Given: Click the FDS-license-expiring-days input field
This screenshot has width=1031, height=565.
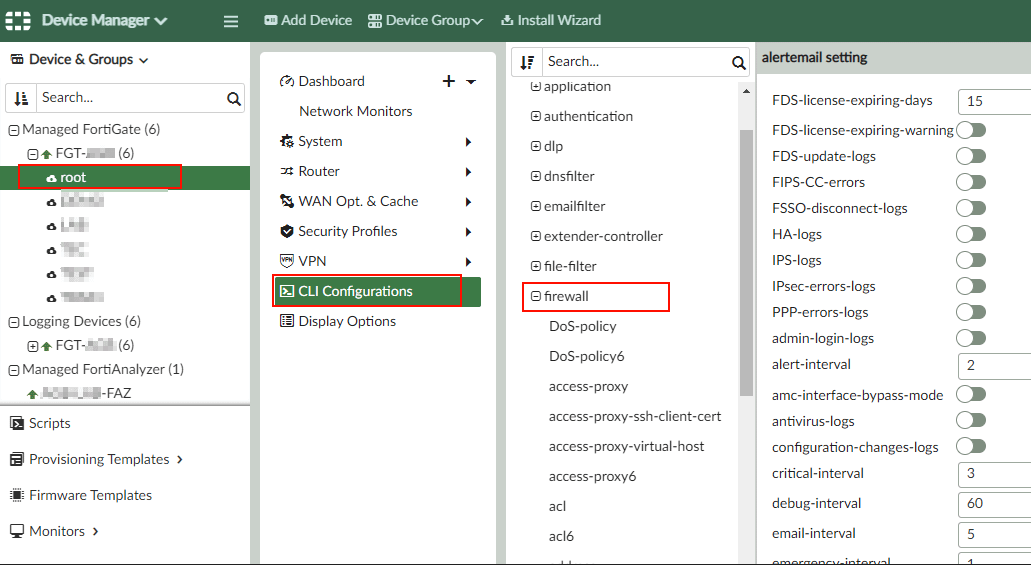Looking at the screenshot, I should click(995, 101).
